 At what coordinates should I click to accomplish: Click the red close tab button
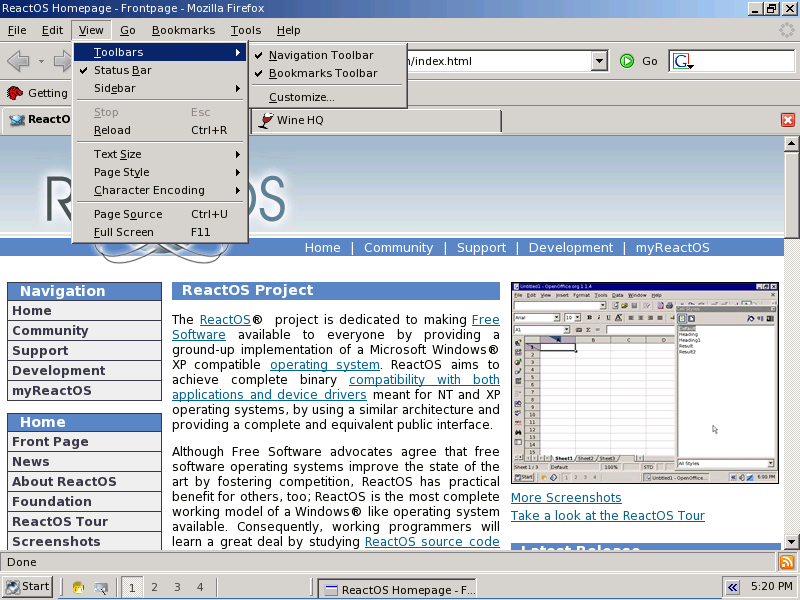788,120
